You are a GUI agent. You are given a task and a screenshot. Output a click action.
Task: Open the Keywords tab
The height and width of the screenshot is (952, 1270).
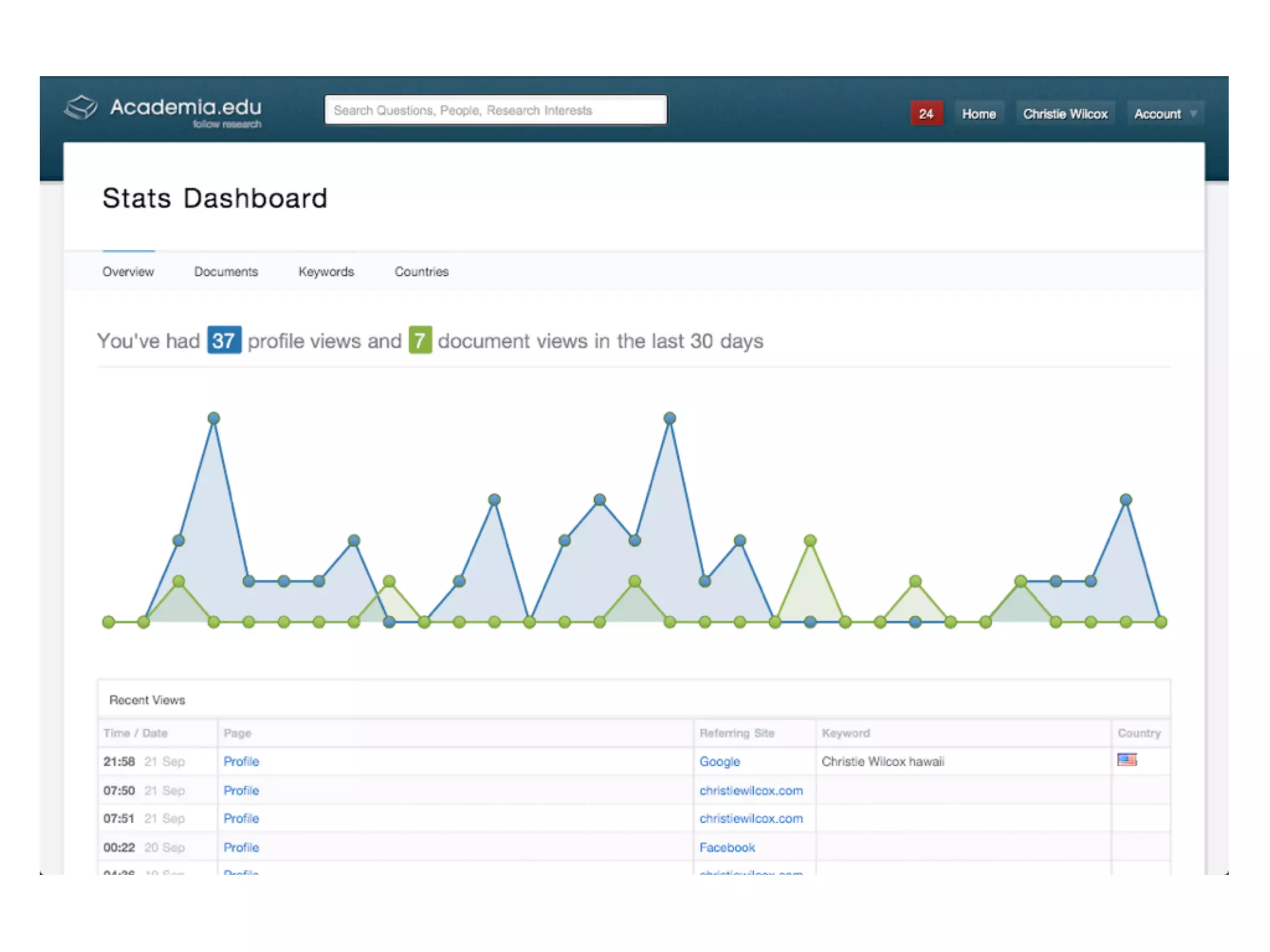point(326,271)
